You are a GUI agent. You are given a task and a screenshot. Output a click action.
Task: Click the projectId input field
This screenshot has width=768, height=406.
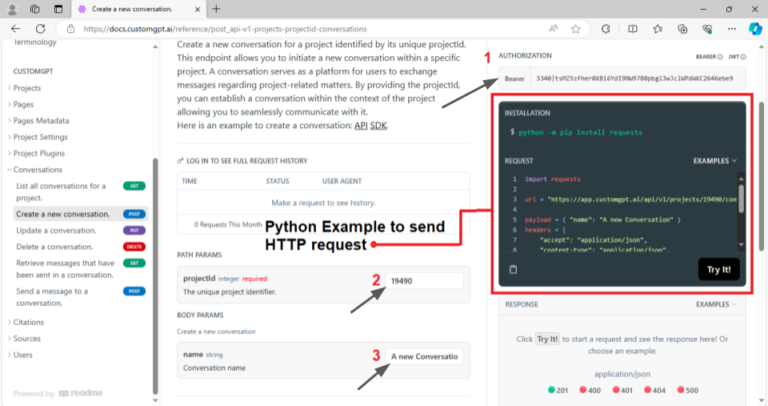(424, 281)
